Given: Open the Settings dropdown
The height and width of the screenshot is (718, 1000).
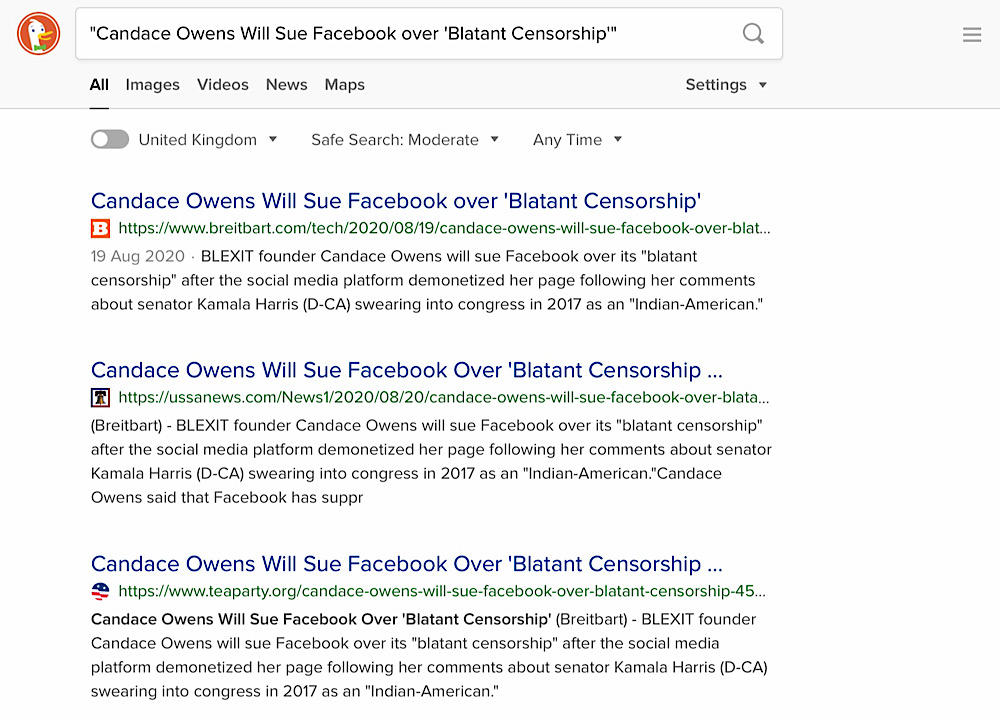Looking at the screenshot, I should pyautogui.click(x=726, y=85).
